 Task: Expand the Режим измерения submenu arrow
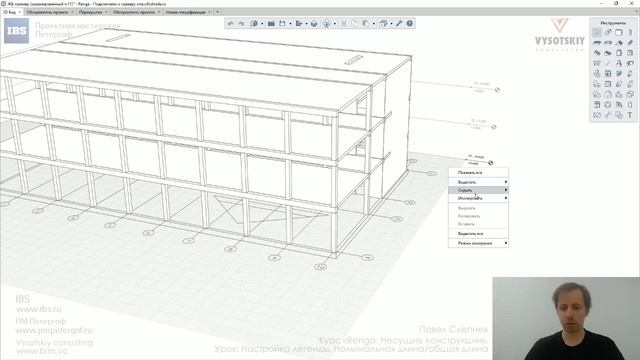pos(506,243)
